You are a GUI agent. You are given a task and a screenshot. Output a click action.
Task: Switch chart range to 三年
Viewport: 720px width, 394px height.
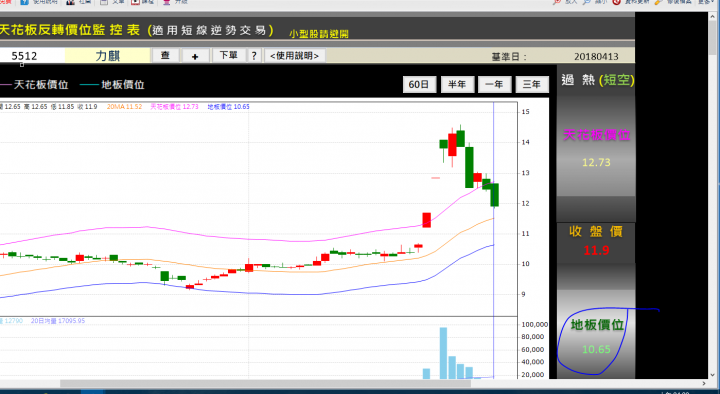(532, 84)
